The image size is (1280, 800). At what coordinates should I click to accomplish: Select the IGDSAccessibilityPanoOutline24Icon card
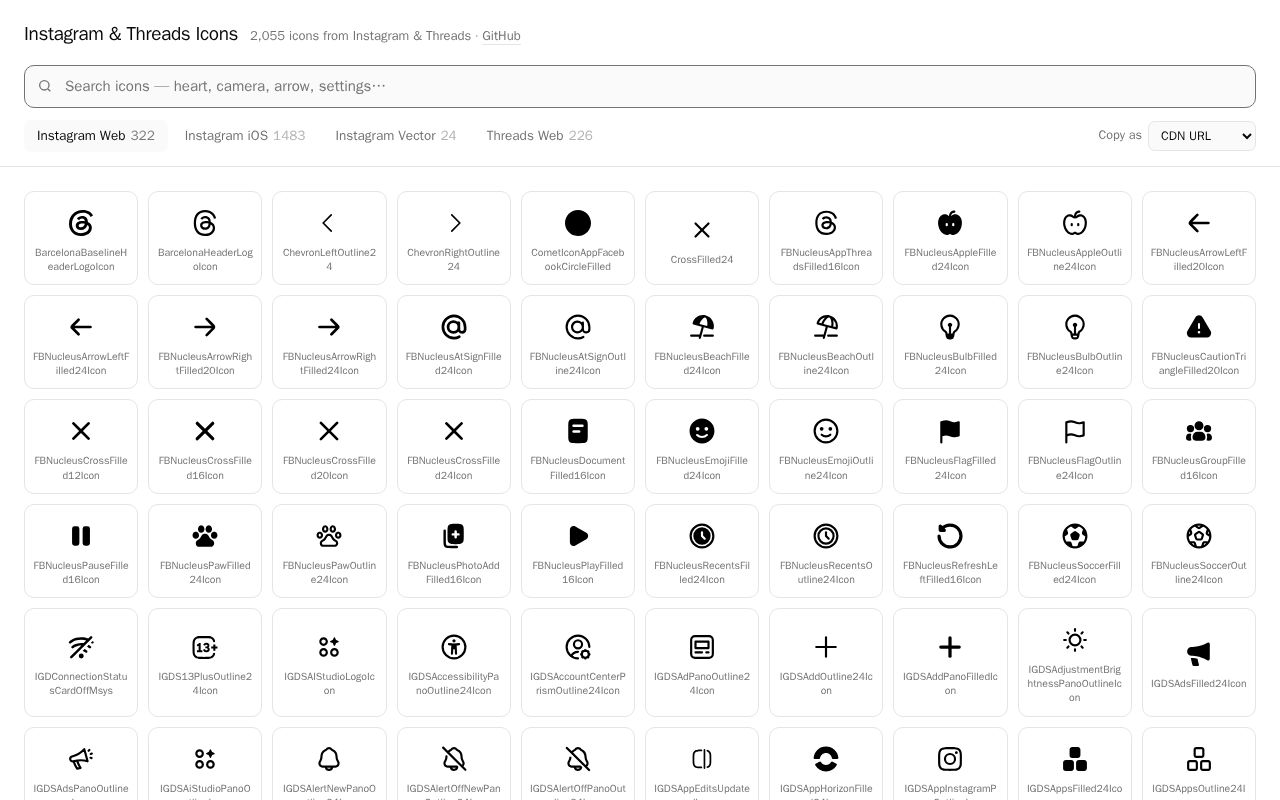coord(454,662)
